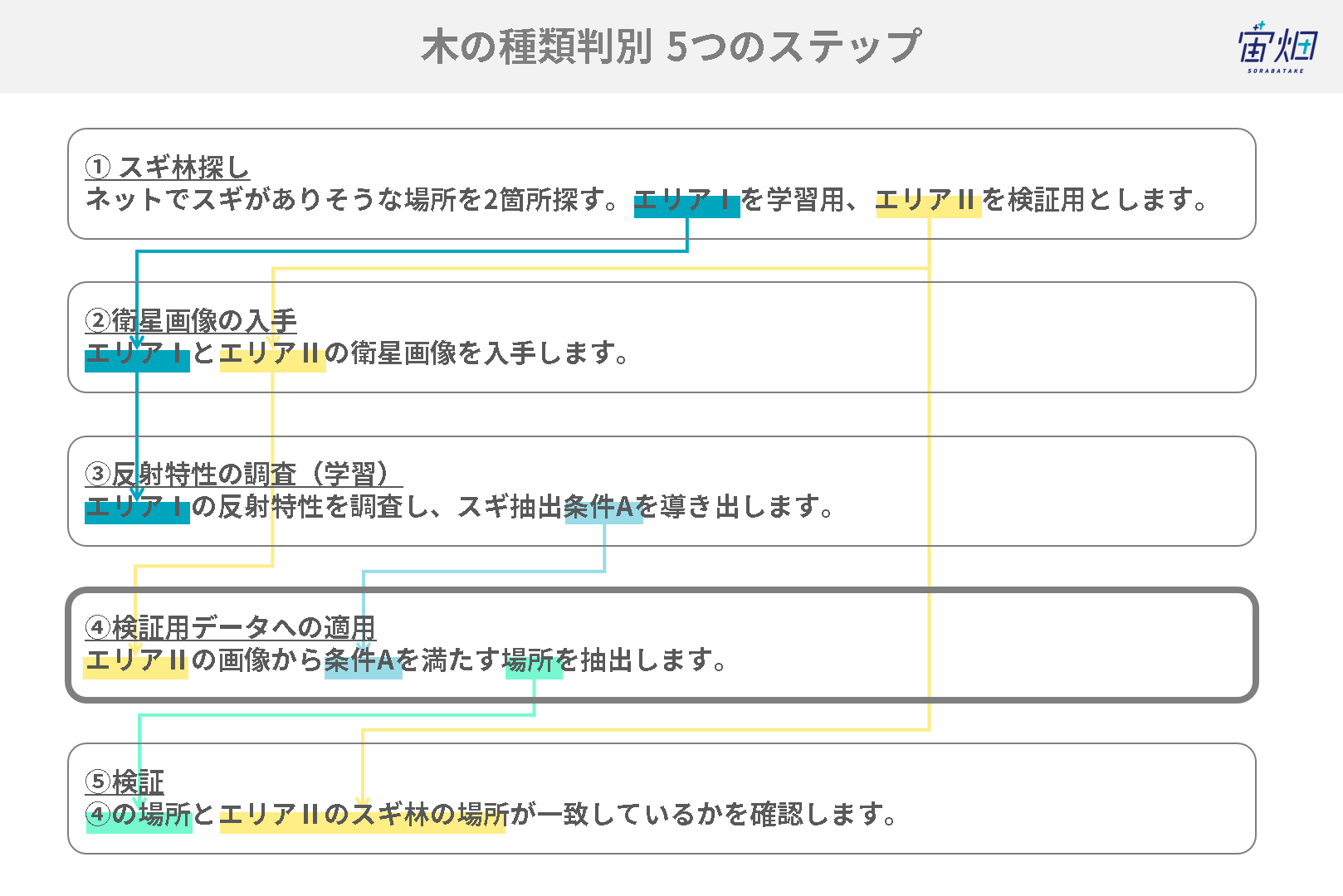Click the light-blue 条件A highlight in step 3

(x=603, y=509)
